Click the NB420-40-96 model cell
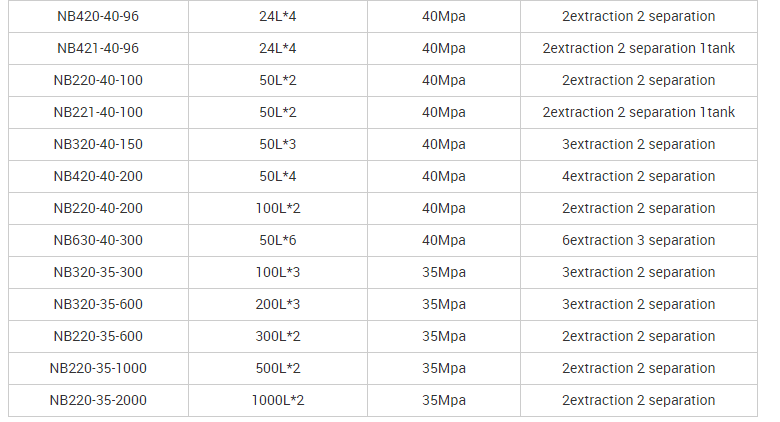Viewport: 780px width, 422px height. coord(98,16)
